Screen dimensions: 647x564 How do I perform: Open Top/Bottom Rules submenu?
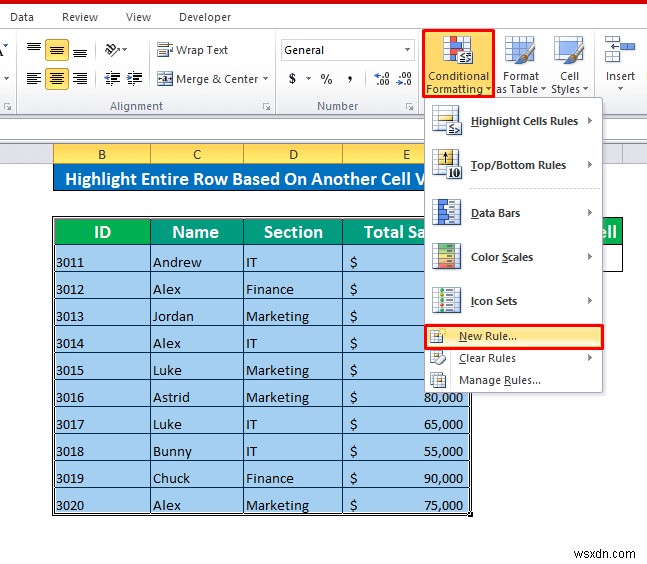coord(513,165)
